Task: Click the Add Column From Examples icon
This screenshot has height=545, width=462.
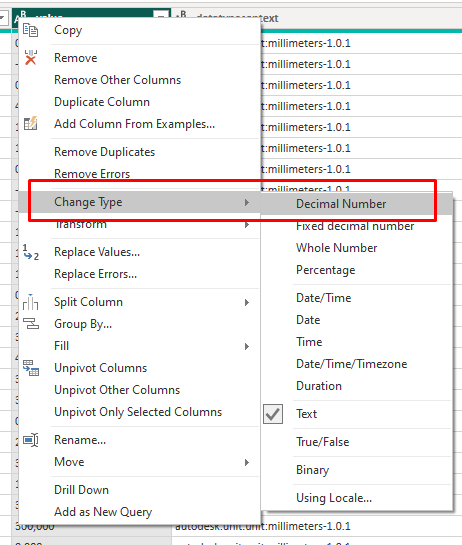Action: [31, 123]
